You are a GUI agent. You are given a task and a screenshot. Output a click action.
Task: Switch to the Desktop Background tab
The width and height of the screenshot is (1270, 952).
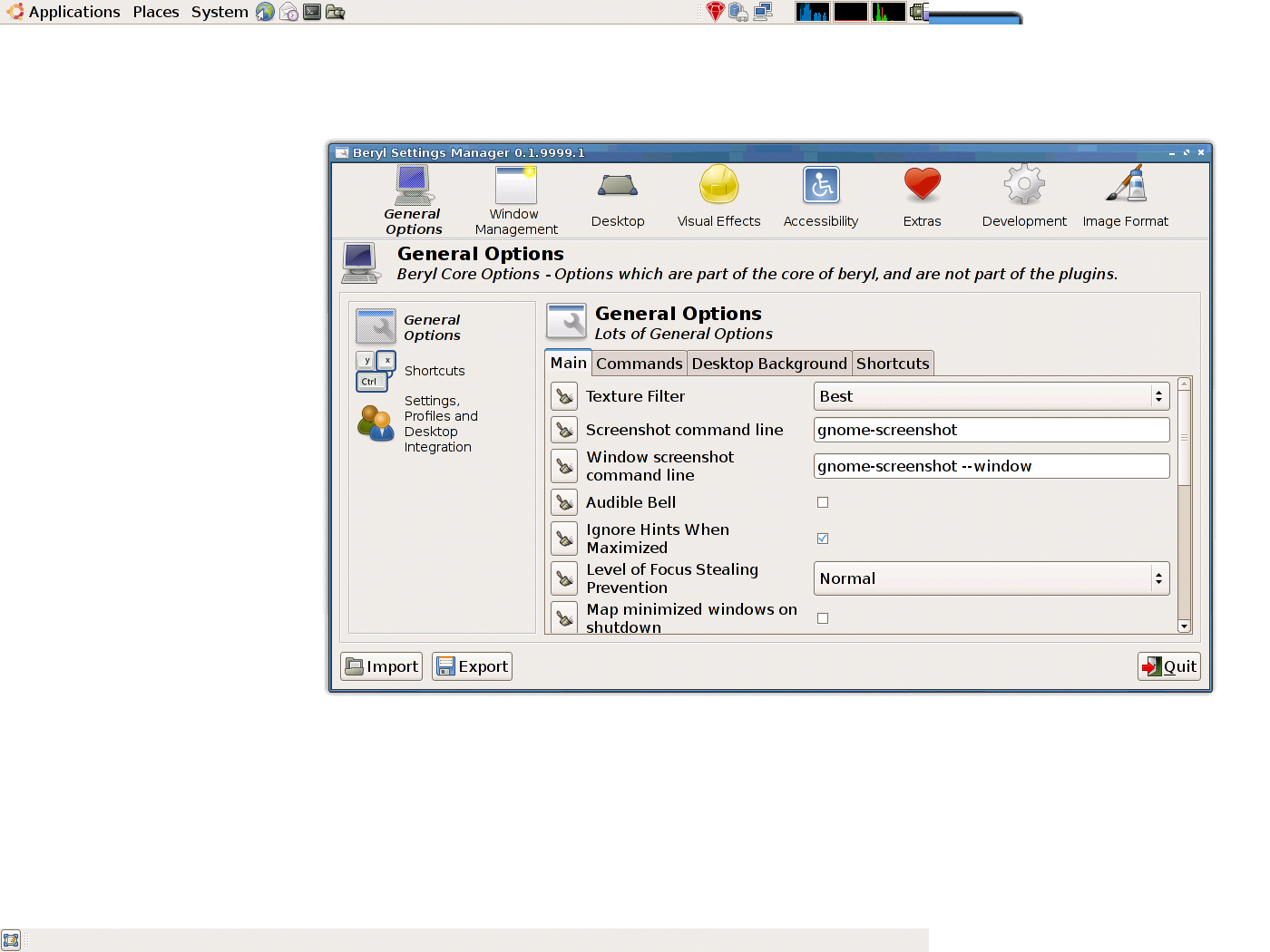(x=768, y=364)
